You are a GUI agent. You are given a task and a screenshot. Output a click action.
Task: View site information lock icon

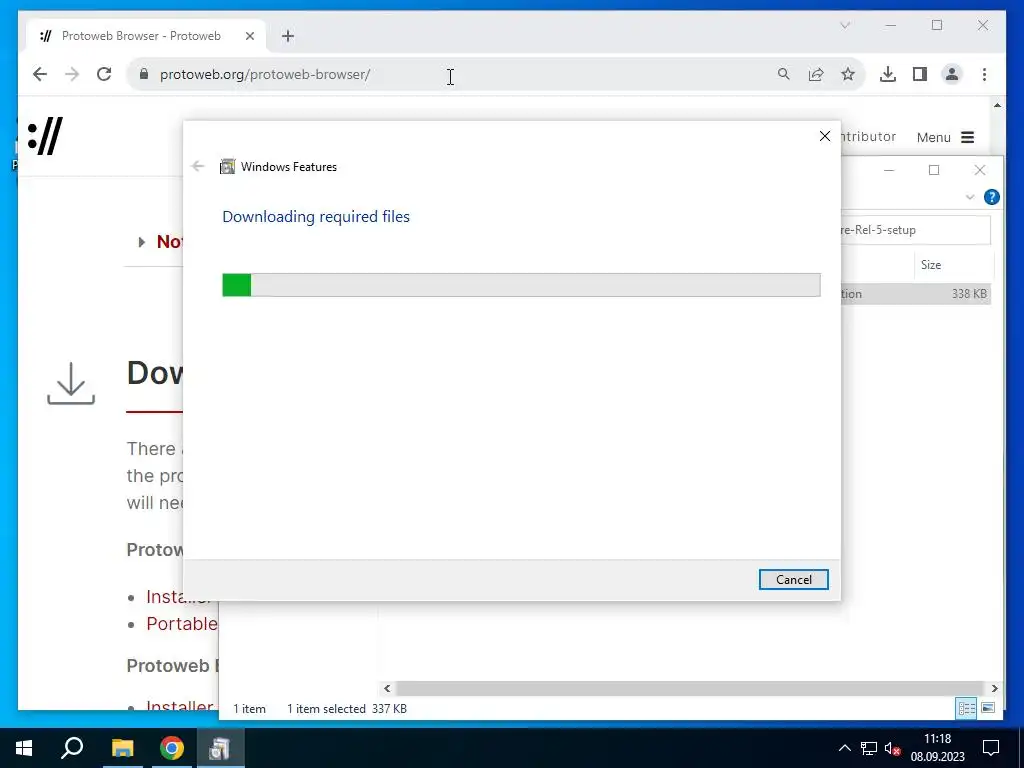[144, 74]
